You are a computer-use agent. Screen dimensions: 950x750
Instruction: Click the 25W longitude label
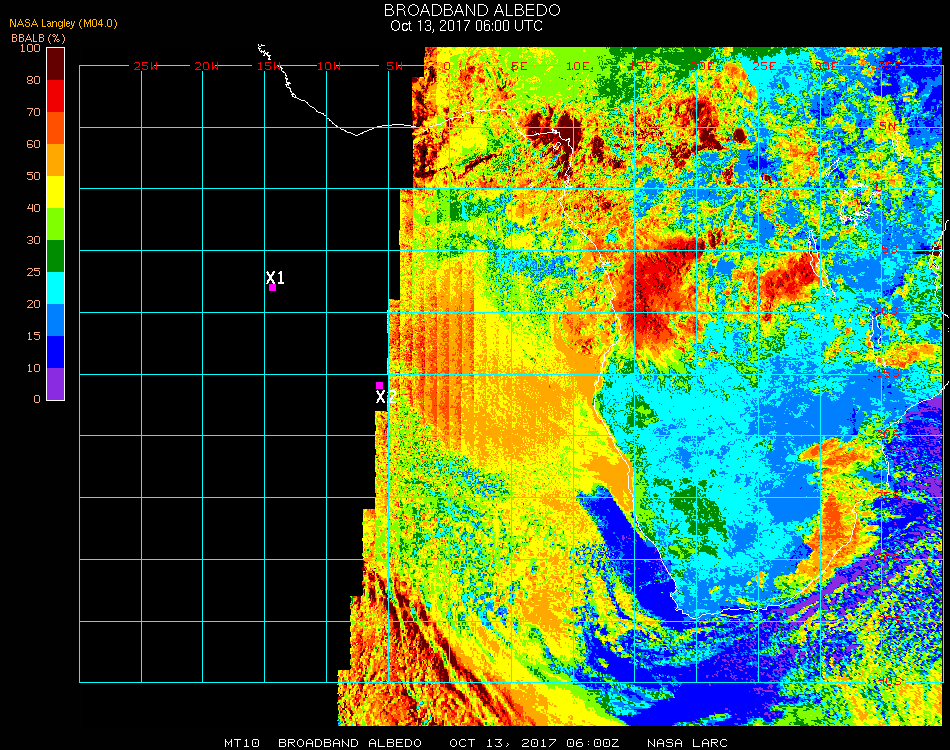(x=145, y=66)
